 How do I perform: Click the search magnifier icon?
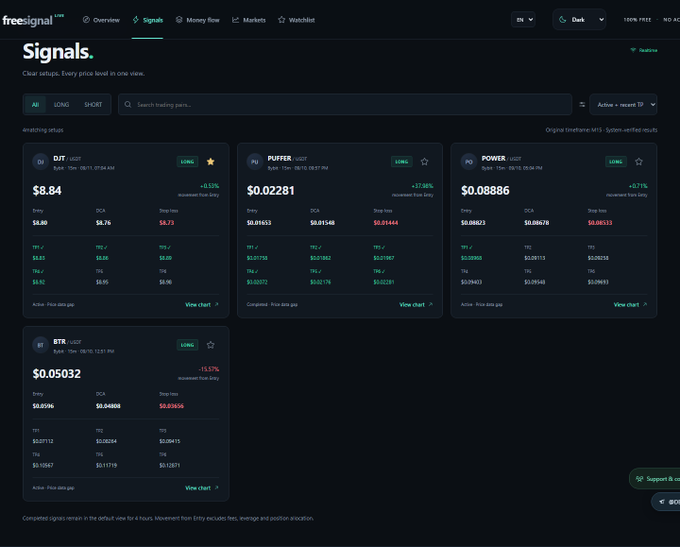point(128,105)
